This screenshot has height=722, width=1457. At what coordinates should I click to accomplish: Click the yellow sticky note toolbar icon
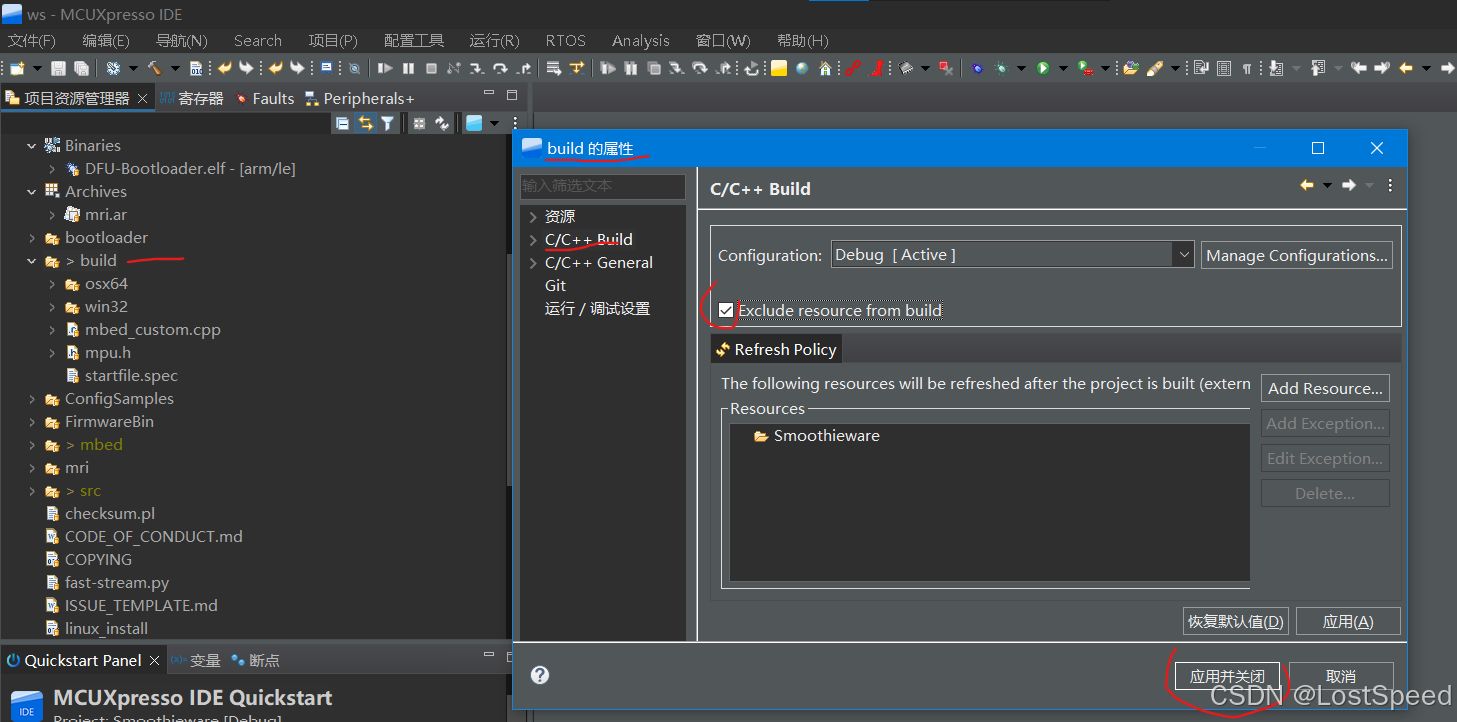tap(778, 68)
